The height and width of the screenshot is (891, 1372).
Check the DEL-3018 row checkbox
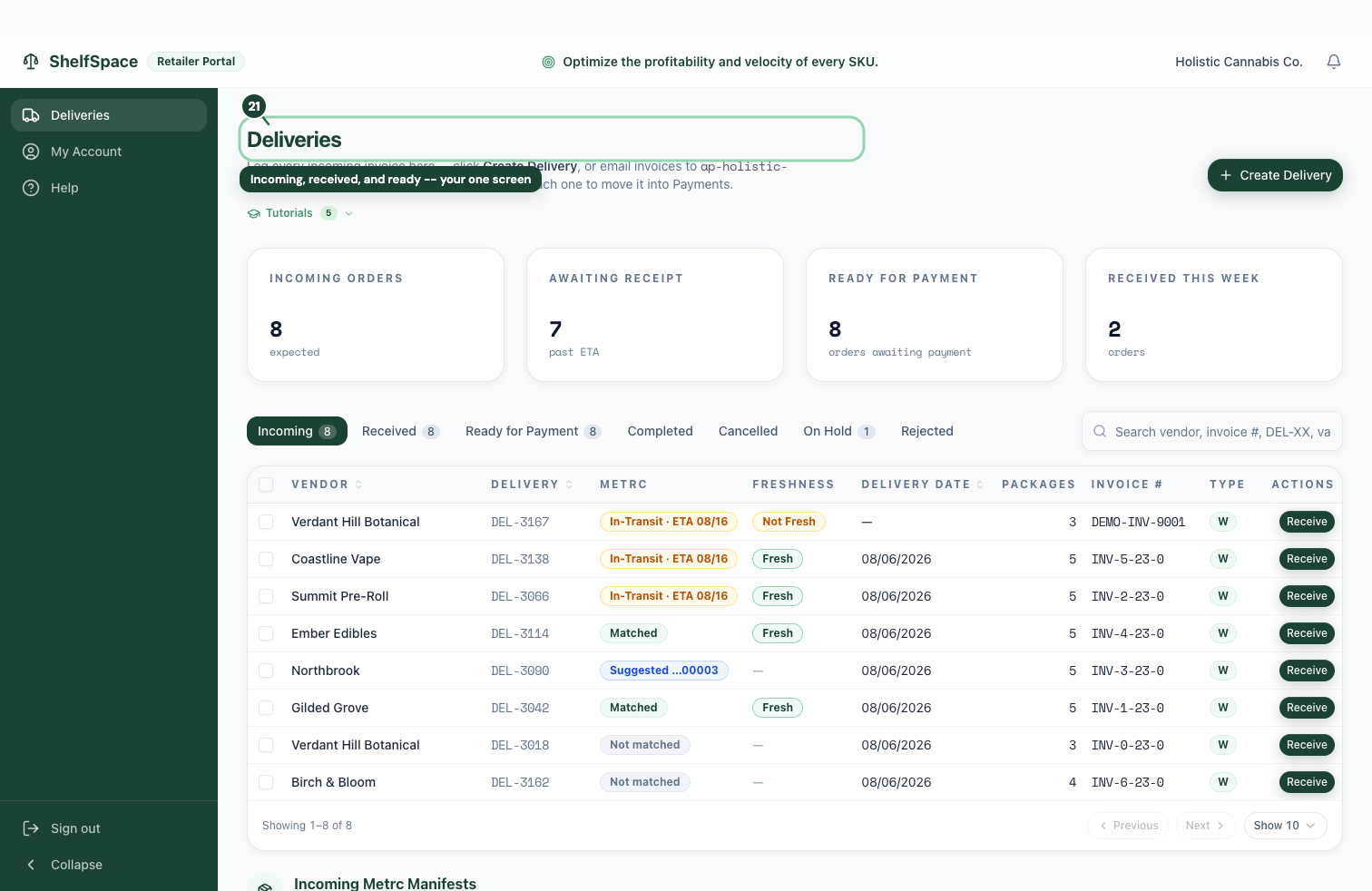pos(266,745)
